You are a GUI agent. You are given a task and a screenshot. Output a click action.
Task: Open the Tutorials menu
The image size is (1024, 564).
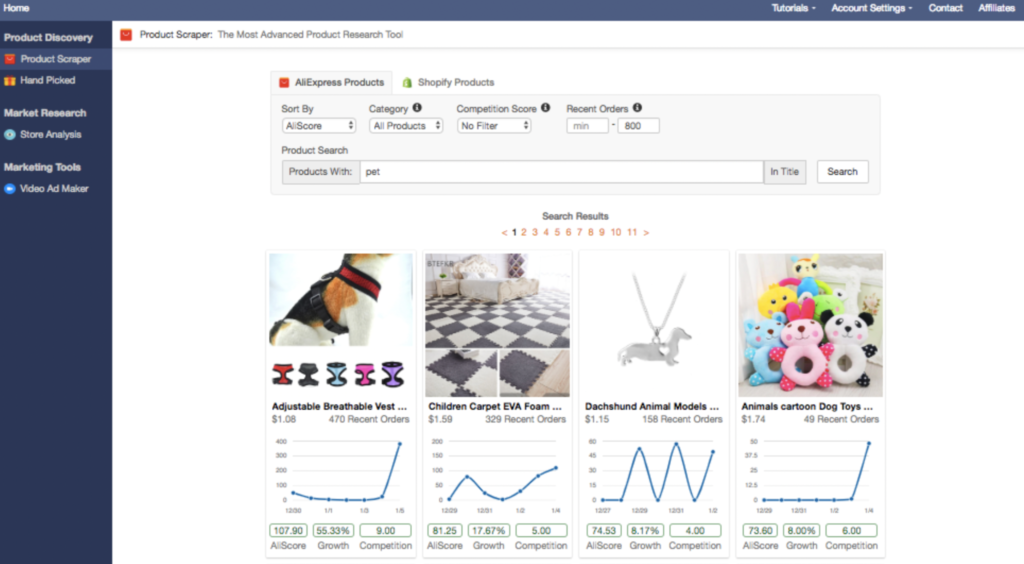coord(792,8)
